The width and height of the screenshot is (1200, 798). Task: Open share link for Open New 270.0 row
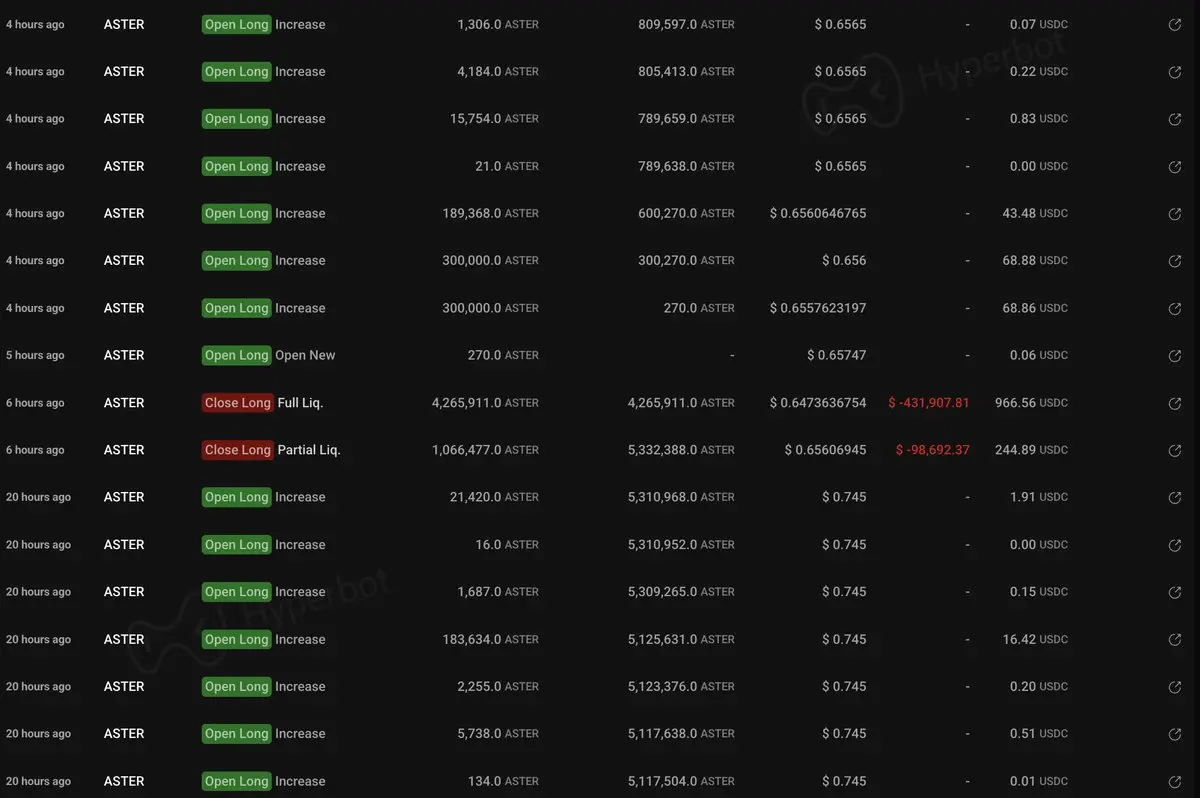tap(1175, 356)
